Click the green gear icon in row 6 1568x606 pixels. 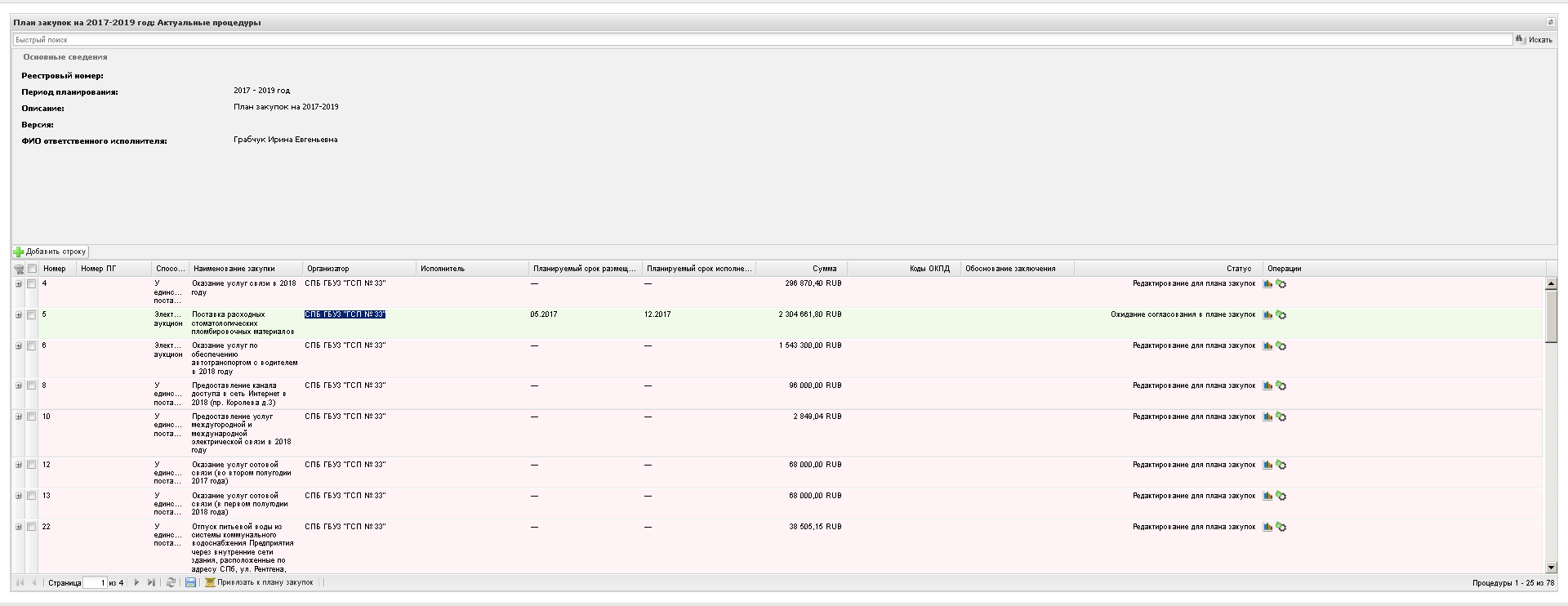pos(1281,346)
